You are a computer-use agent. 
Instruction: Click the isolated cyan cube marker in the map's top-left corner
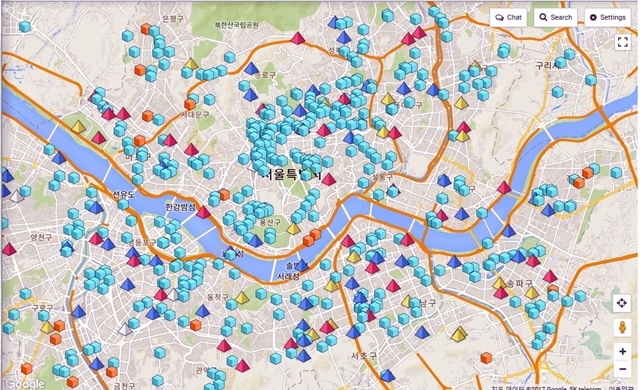tap(25, 27)
